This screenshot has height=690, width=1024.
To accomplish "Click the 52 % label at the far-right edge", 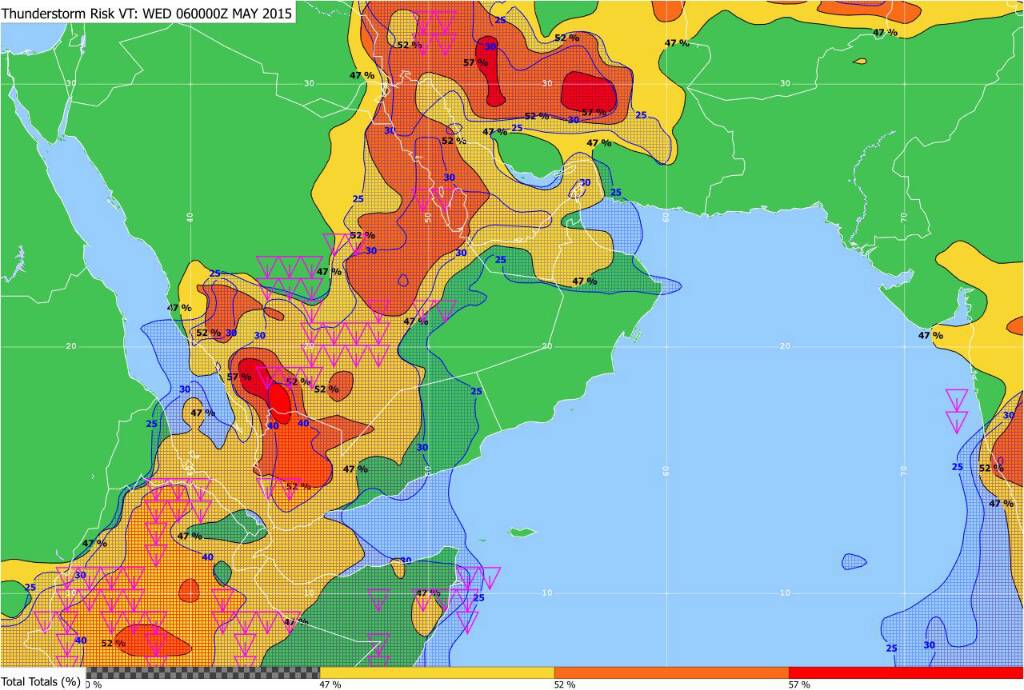I will coord(990,468).
